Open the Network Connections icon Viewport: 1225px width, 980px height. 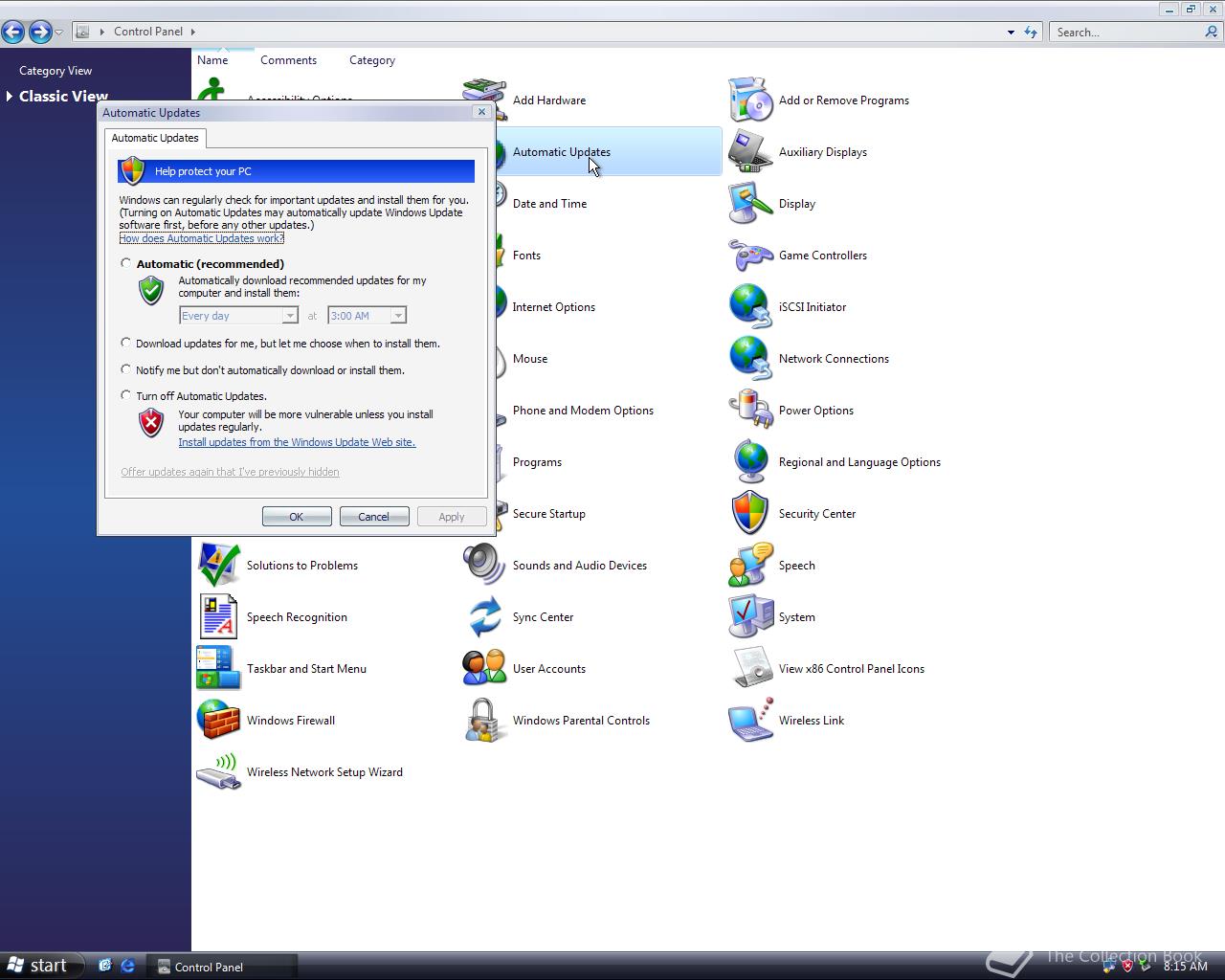750,359
